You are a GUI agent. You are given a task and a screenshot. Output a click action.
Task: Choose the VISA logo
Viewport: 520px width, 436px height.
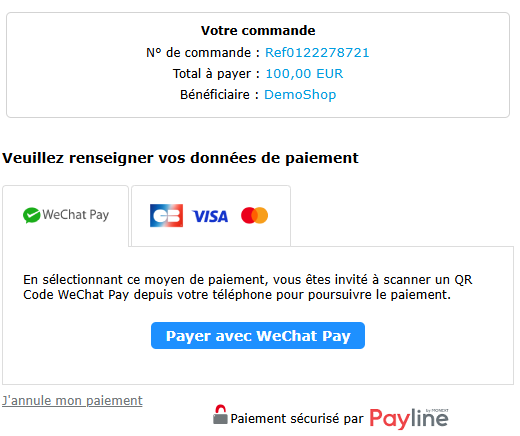(210, 216)
